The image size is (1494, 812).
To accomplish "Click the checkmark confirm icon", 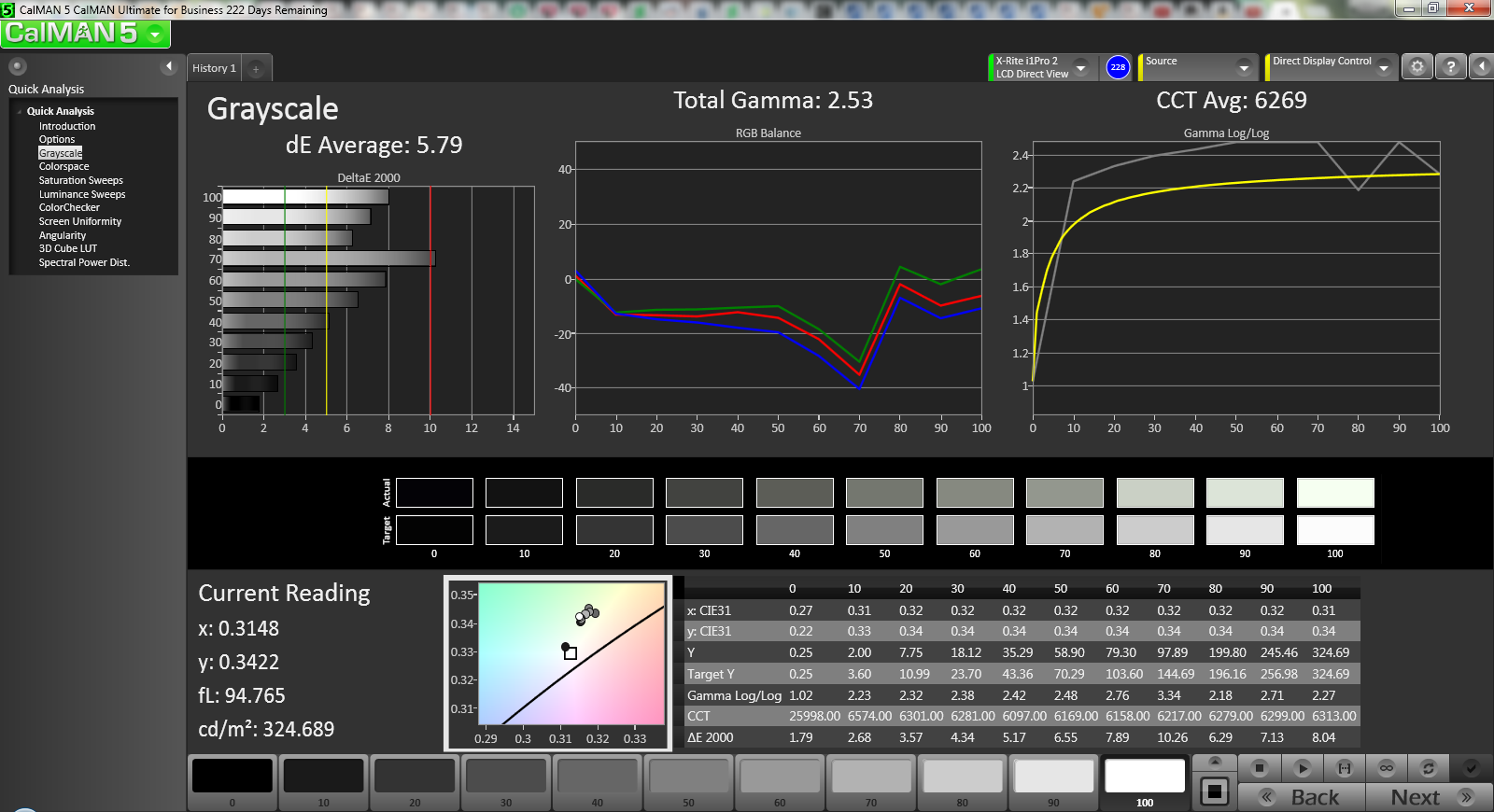I will click(1471, 768).
